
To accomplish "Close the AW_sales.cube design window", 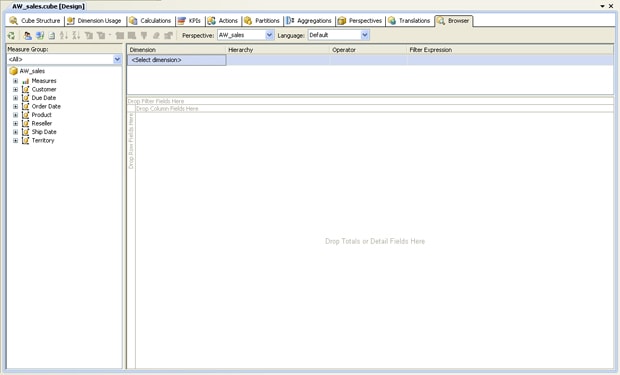I will pos(611,6).
